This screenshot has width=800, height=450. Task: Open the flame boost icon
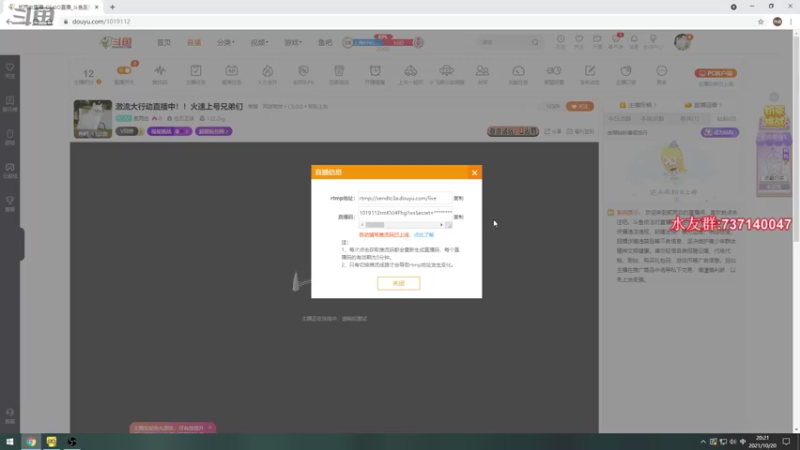[x=267, y=71]
